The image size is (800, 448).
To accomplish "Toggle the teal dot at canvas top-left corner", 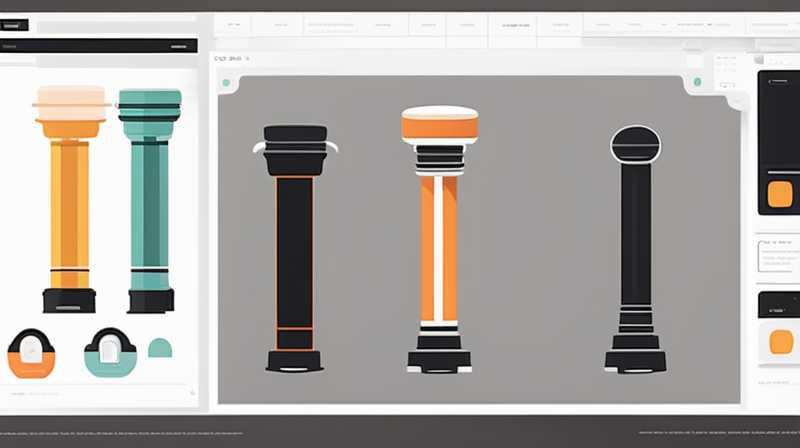I will [226, 83].
